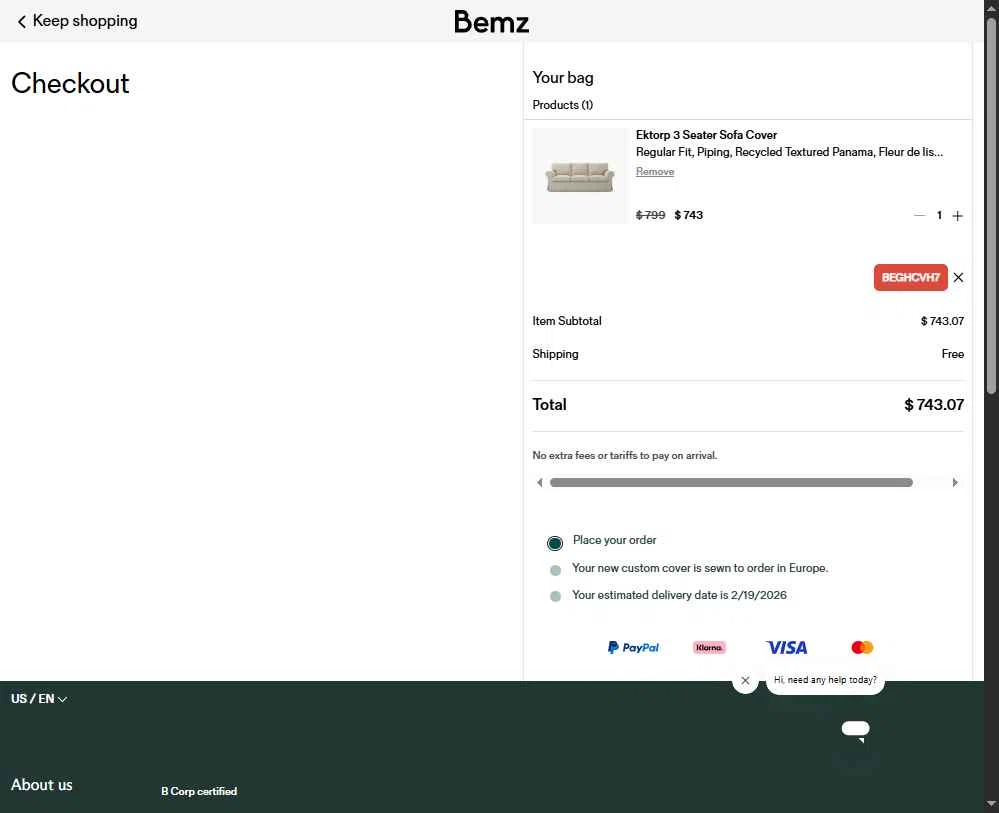
Task: Click the Klarna payment icon
Action: point(709,647)
